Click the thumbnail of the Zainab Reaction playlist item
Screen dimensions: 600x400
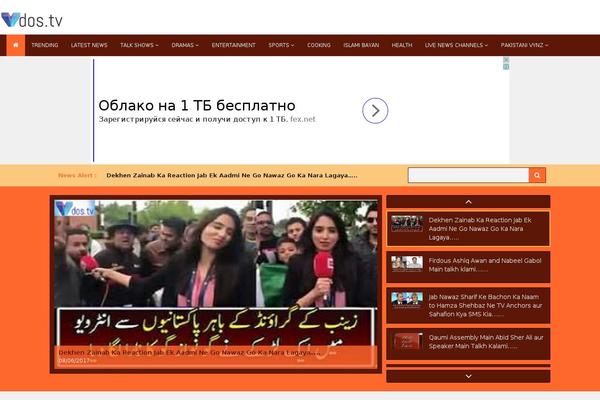pyautogui.click(x=407, y=224)
